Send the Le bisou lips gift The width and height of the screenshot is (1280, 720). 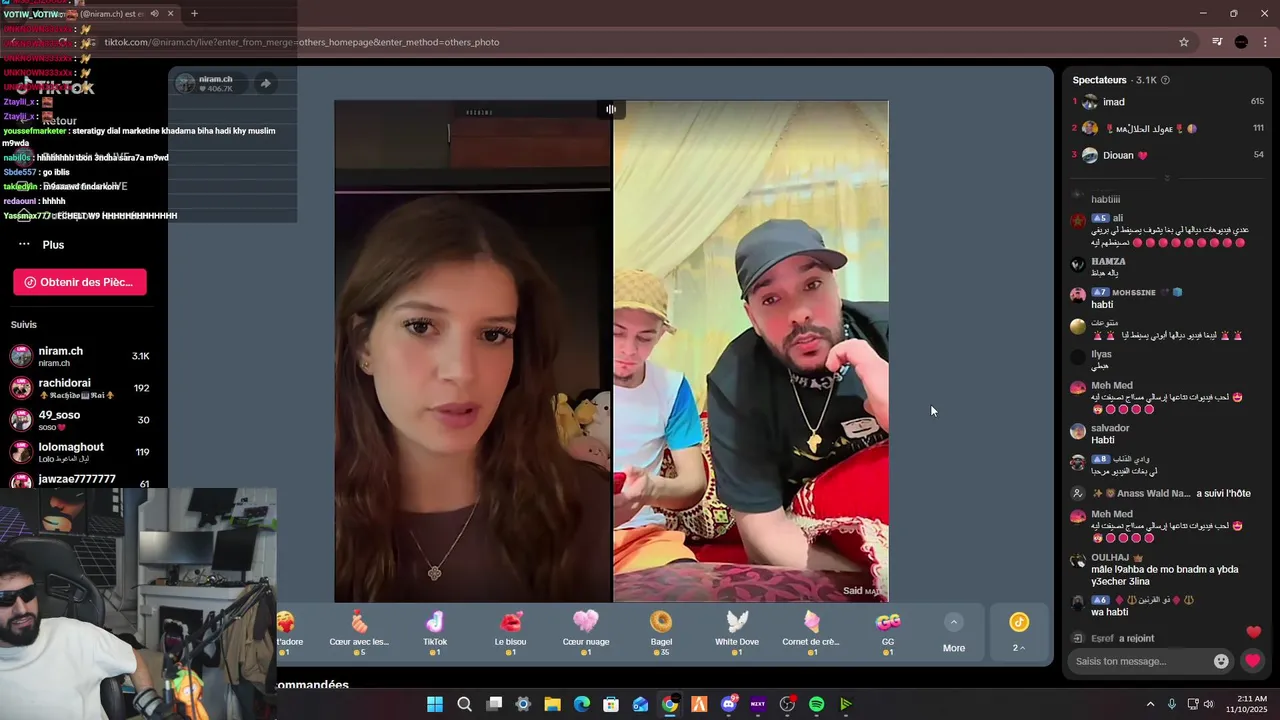pos(510,632)
